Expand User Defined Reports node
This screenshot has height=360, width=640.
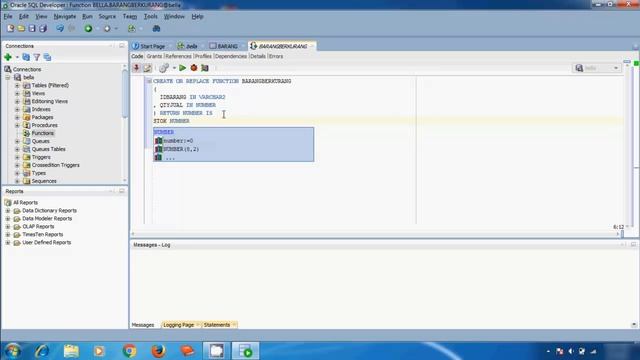tap(7, 242)
